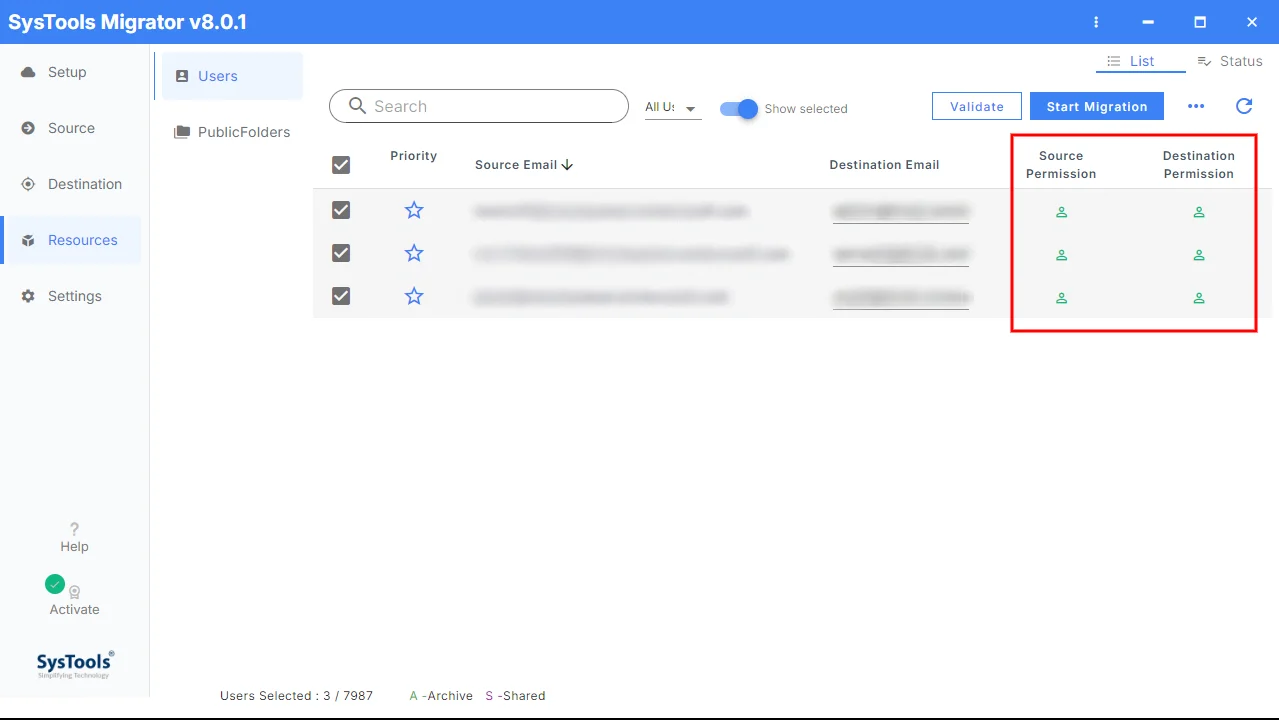The height and width of the screenshot is (720, 1279).
Task: Click third row Destination Permission user icon
Action: tap(1198, 298)
